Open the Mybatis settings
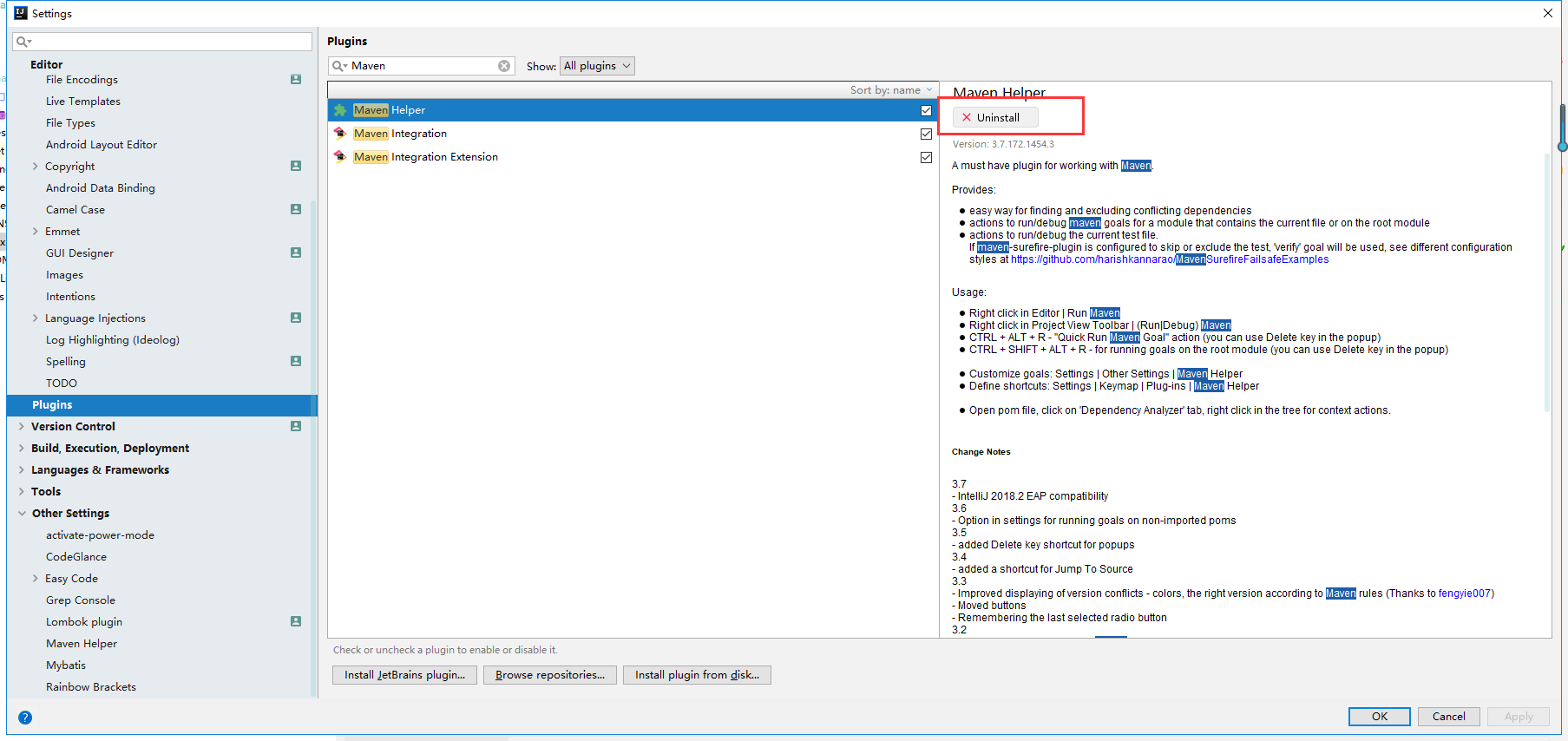The image size is (1568, 741). 66,665
